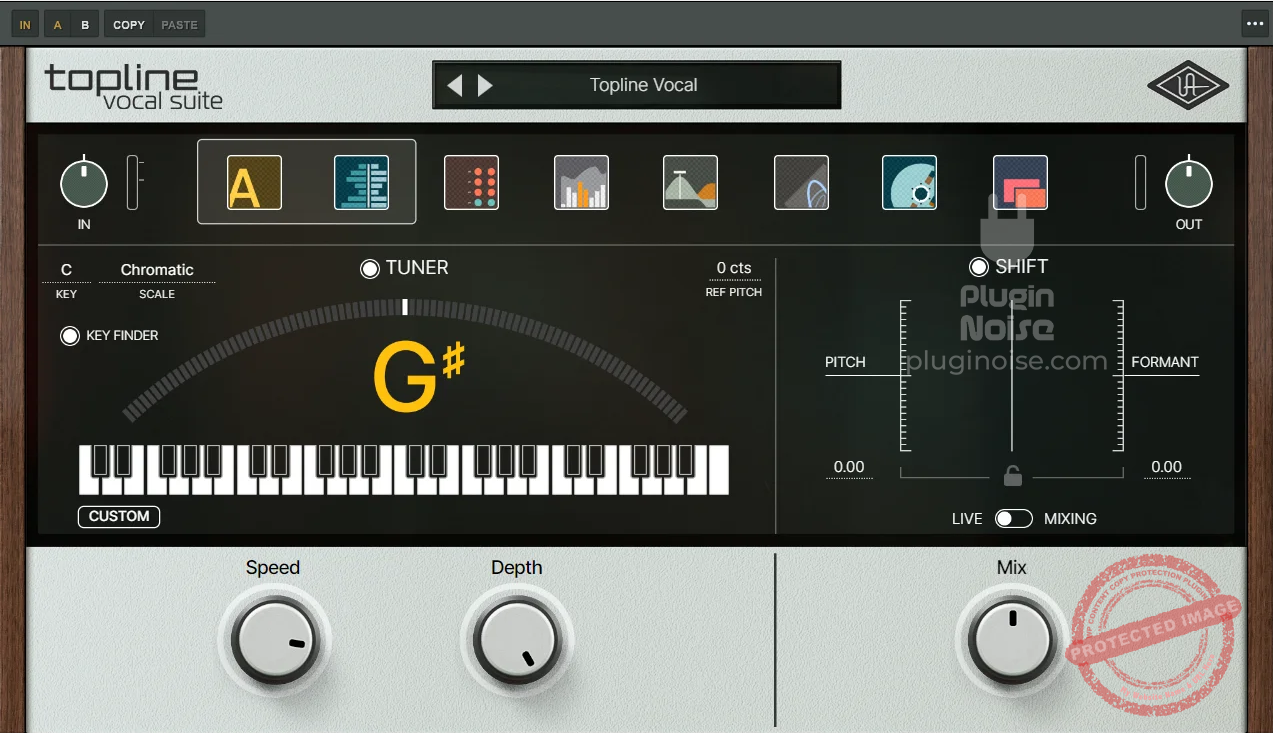Click the pitch/formant link padlock icon
The height and width of the screenshot is (733, 1273).
(x=1012, y=476)
